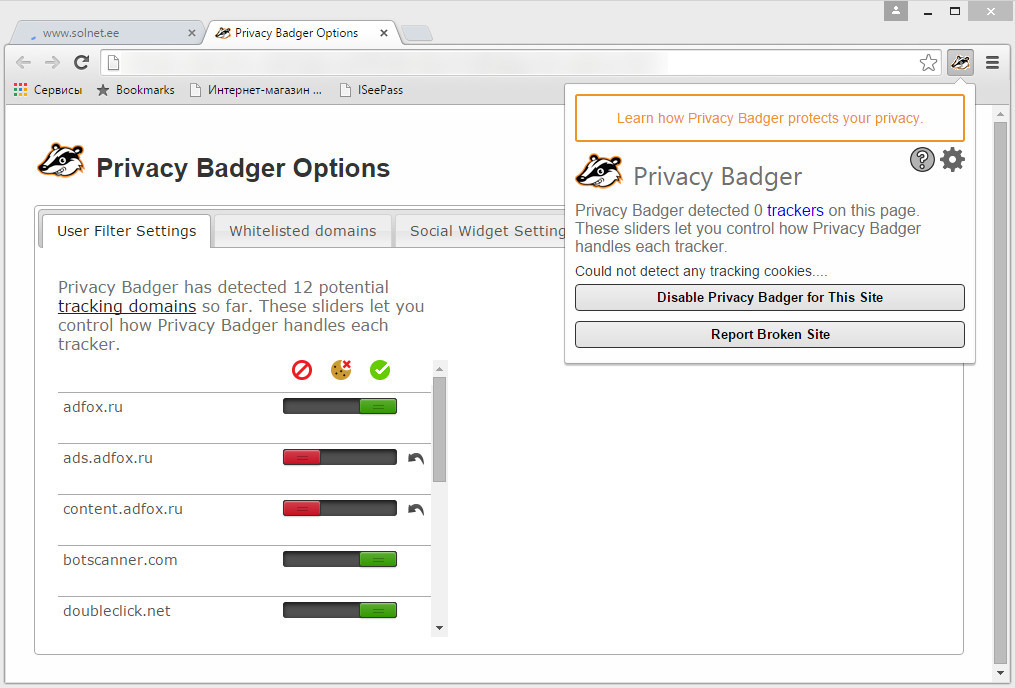Click the green allow column icon
Screen dimensions: 1015x688
(380, 370)
